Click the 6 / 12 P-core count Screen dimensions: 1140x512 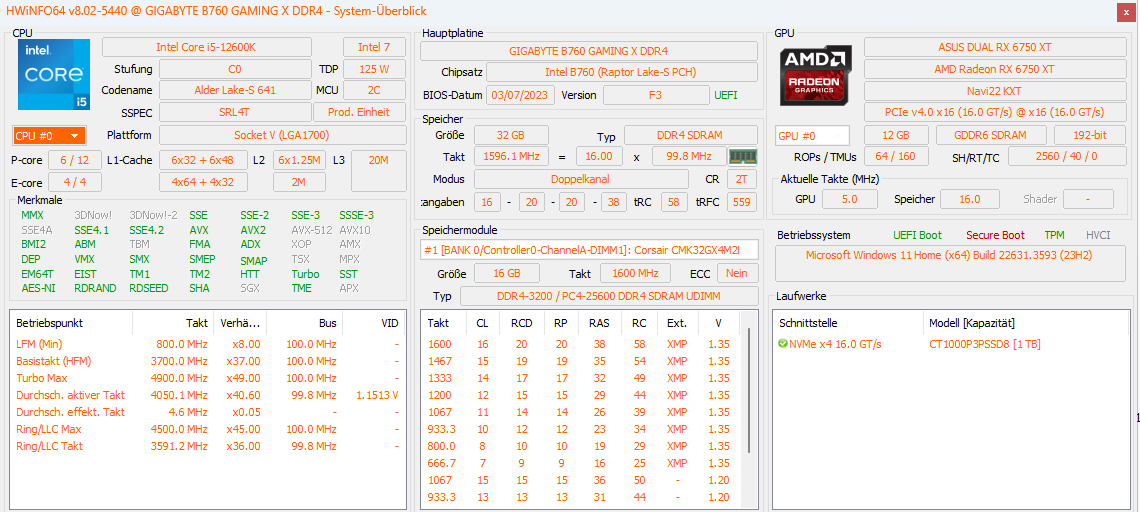pos(75,160)
